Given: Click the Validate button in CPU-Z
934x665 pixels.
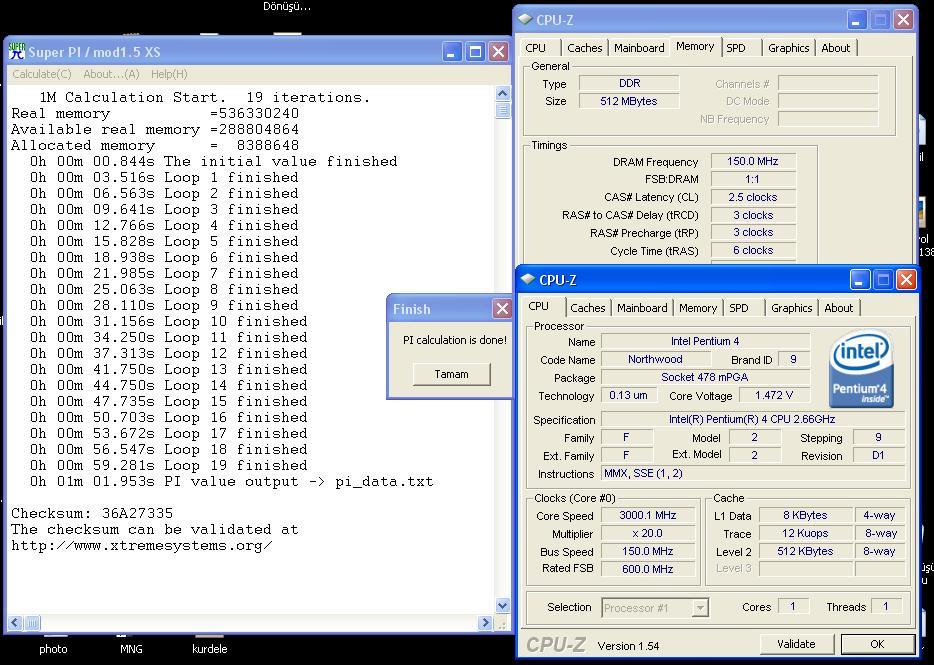Looking at the screenshot, I should [x=796, y=644].
